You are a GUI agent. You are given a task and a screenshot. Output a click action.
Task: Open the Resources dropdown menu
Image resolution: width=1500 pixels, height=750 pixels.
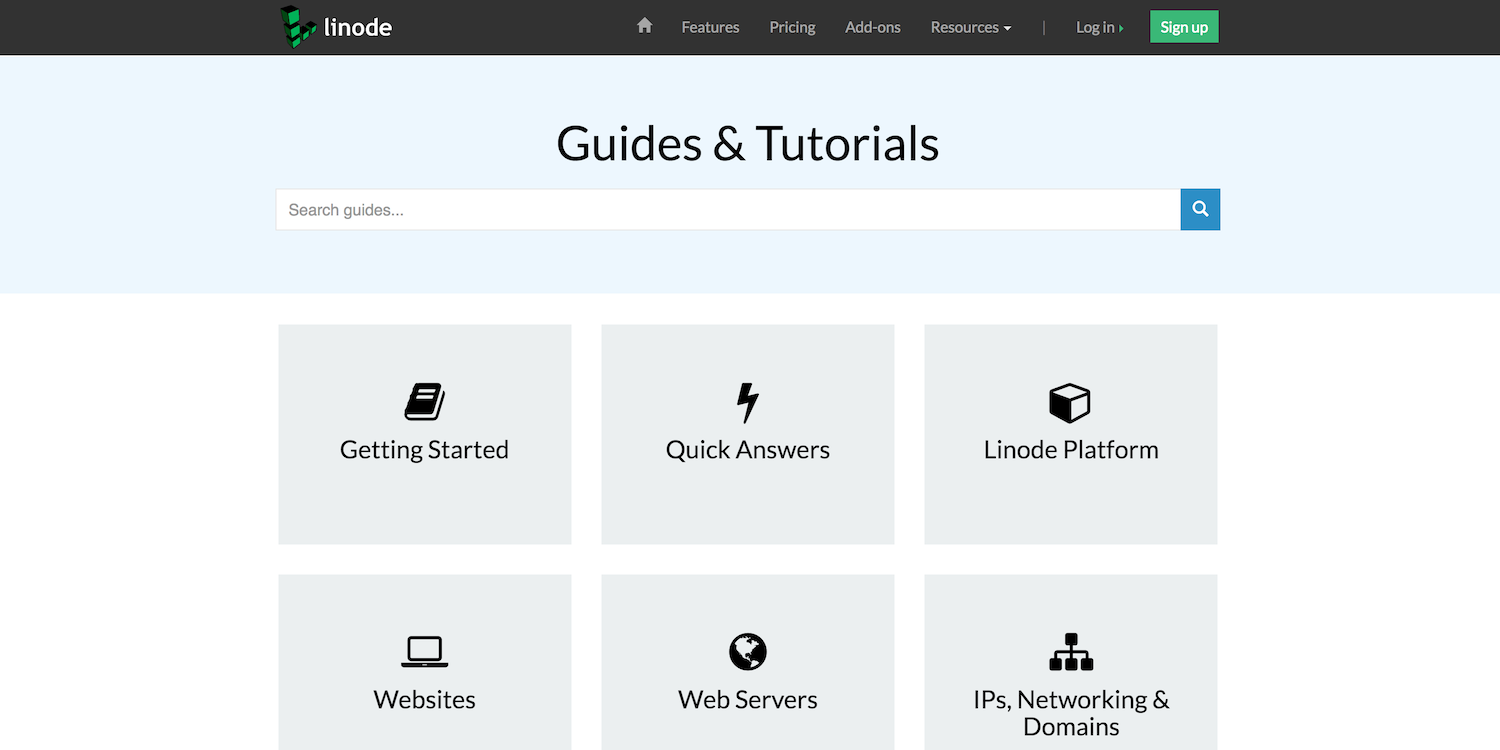coord(969,27)
